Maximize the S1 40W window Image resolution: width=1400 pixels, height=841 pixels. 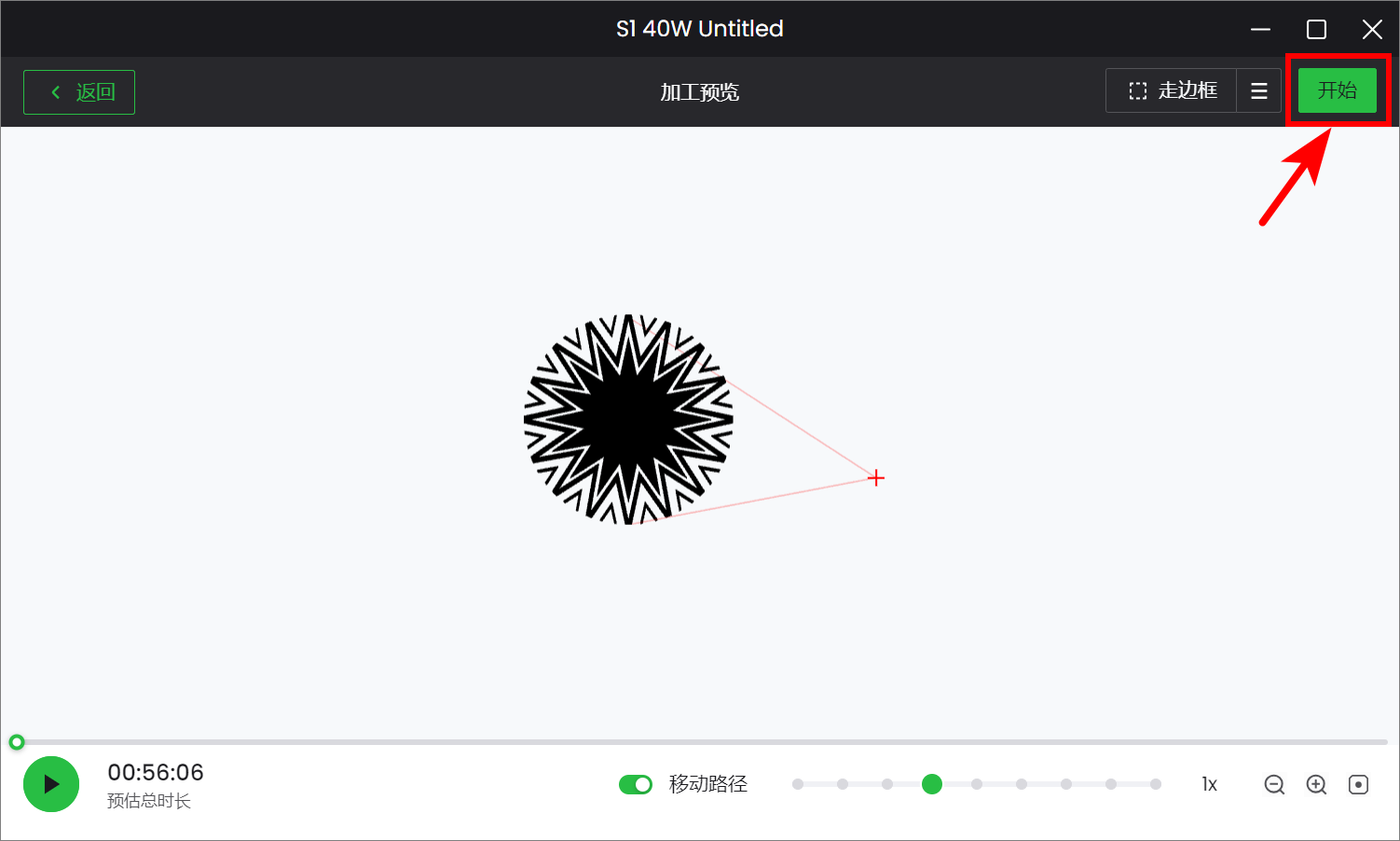(x=1316, y=30)
